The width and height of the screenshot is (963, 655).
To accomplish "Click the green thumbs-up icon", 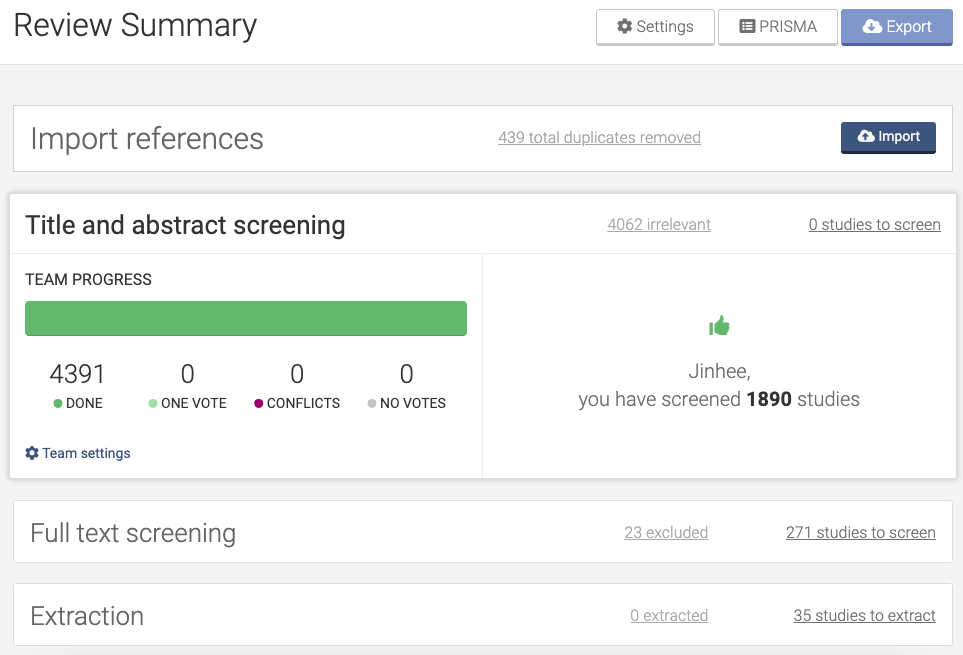I will point(719,325).
